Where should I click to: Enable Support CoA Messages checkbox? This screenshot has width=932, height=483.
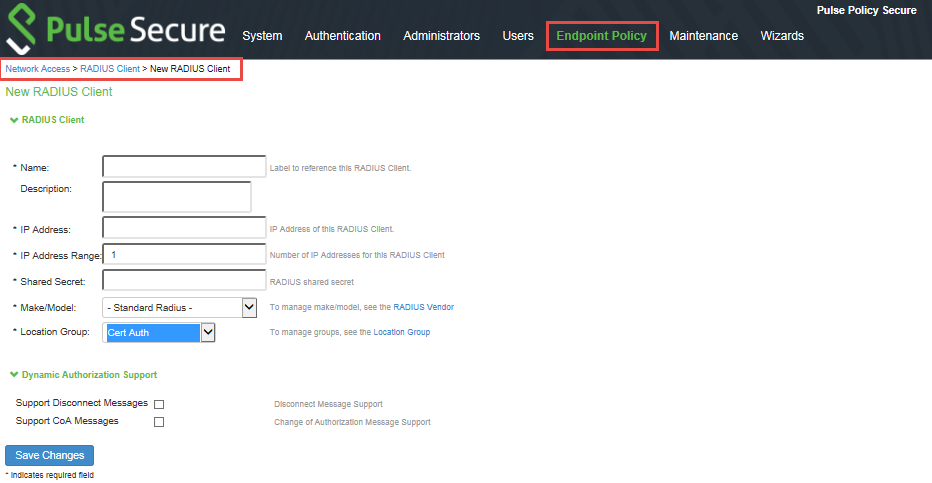coord(159,422)
